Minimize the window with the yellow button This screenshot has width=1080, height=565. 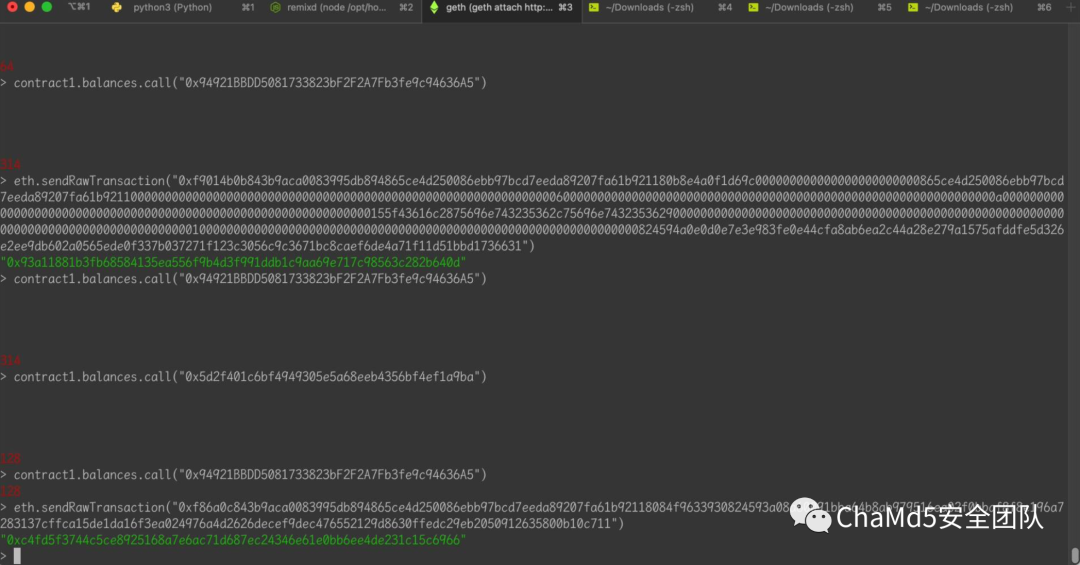(x=29, y=6)
